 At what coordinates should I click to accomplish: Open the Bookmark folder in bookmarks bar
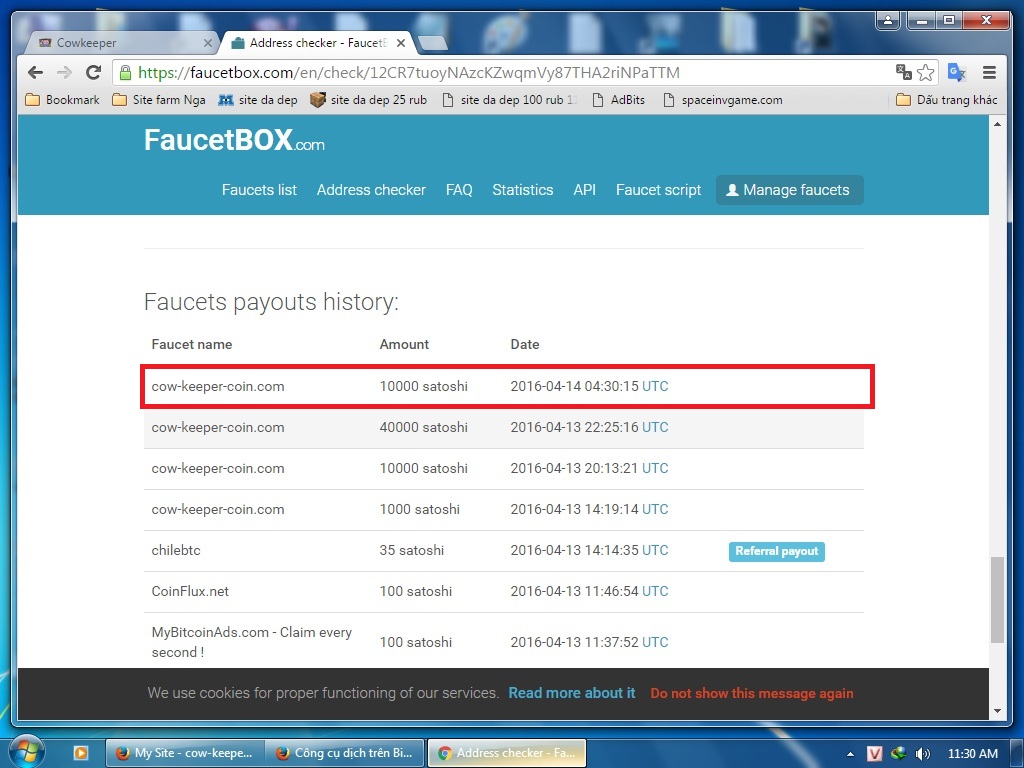point(63,100)
